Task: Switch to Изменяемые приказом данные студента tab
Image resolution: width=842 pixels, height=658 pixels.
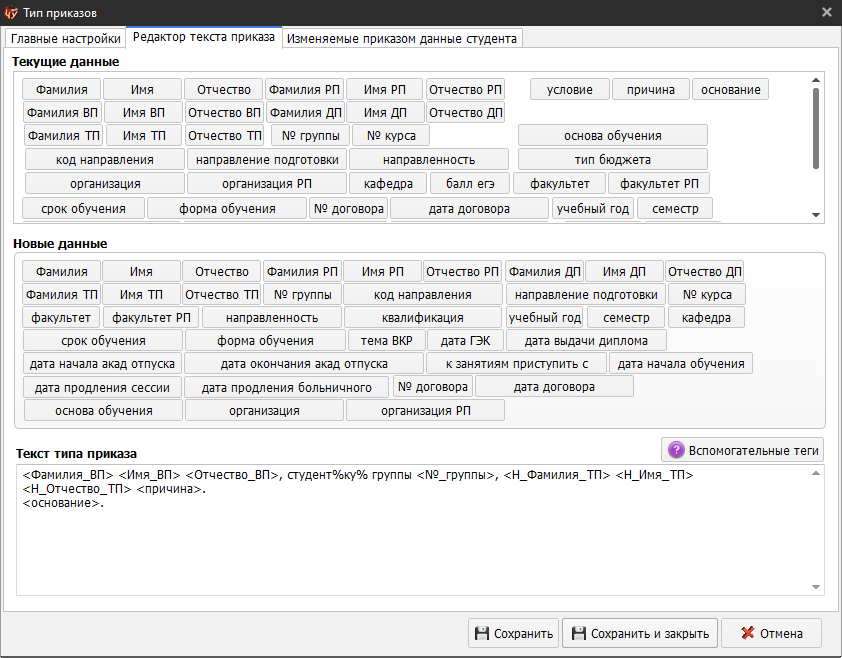Action: (402, 38)
